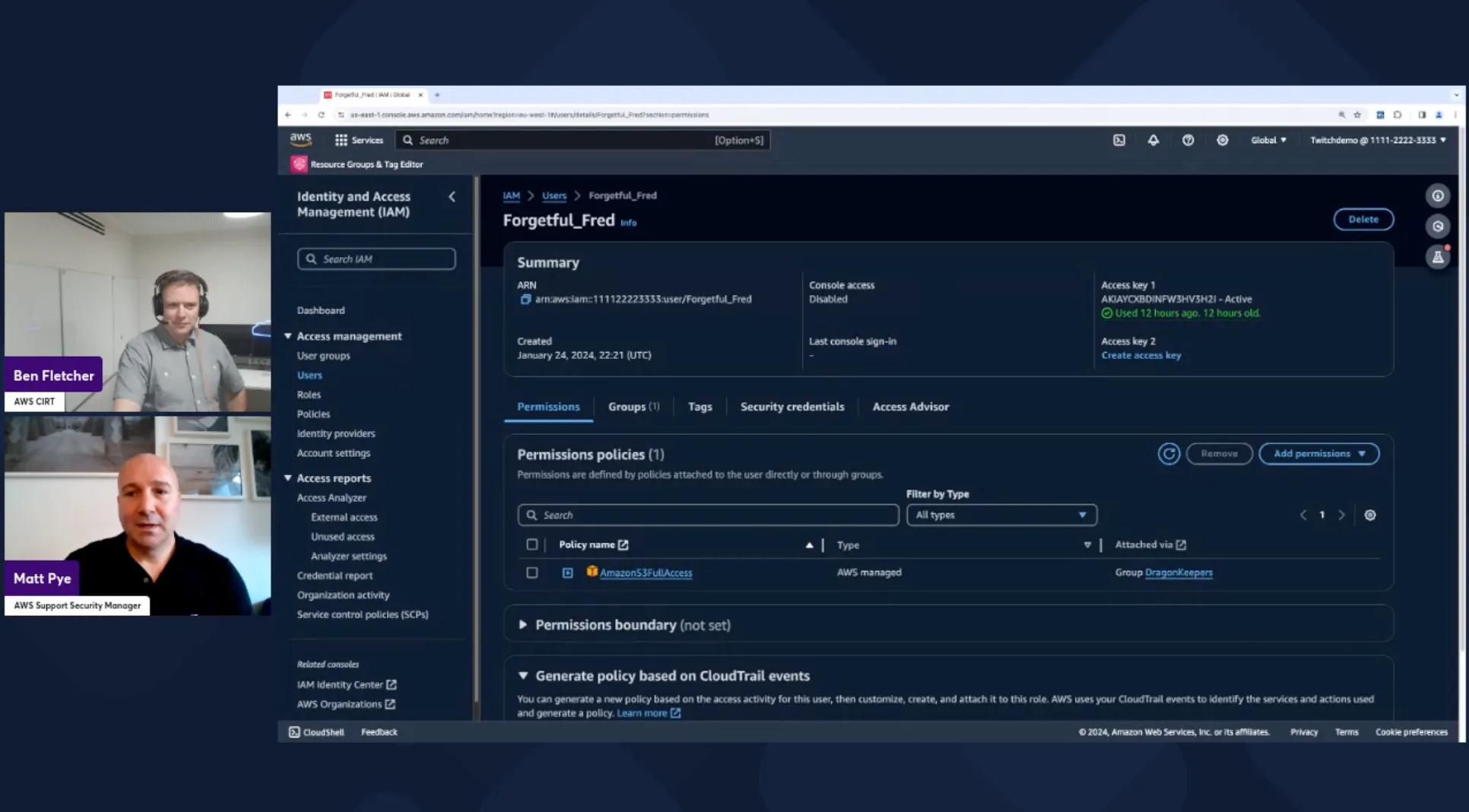Open the permissions table preferences gear

pyautogui.click(x=1369, y=515)
